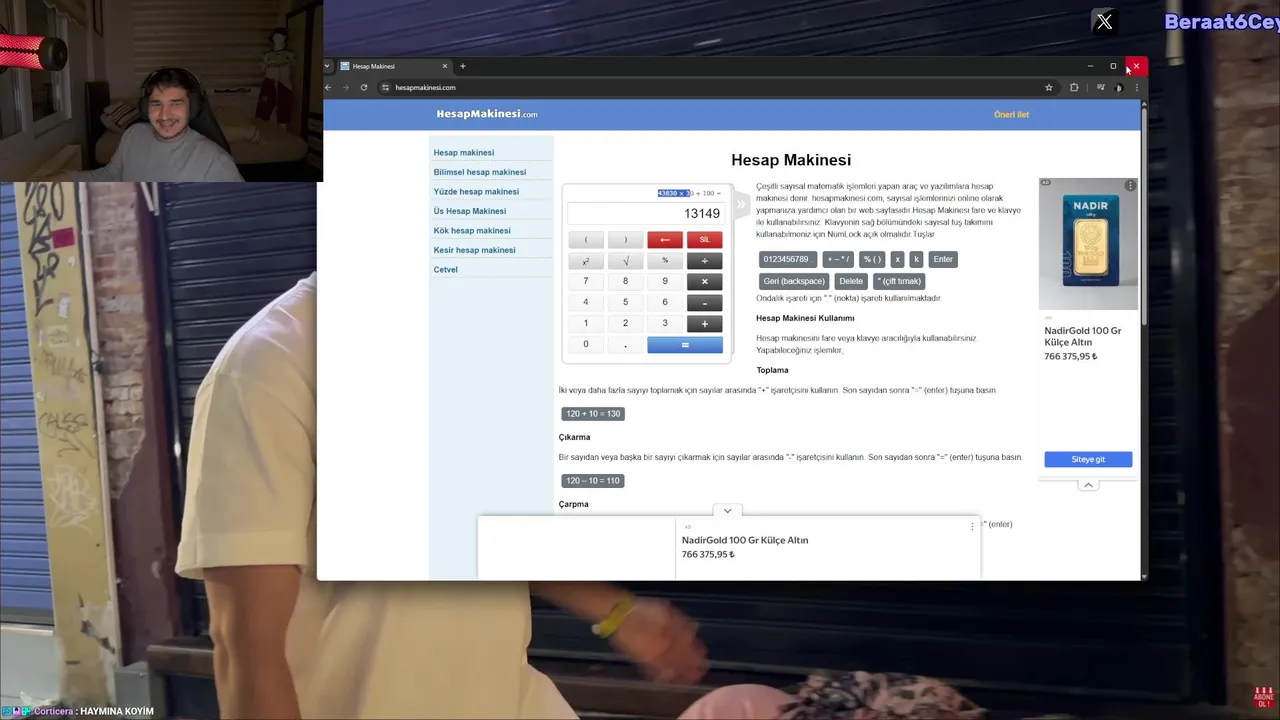This screenshot has height=720, width=1280.
Task: Click the red backspace arrow key
Action: 665,240
